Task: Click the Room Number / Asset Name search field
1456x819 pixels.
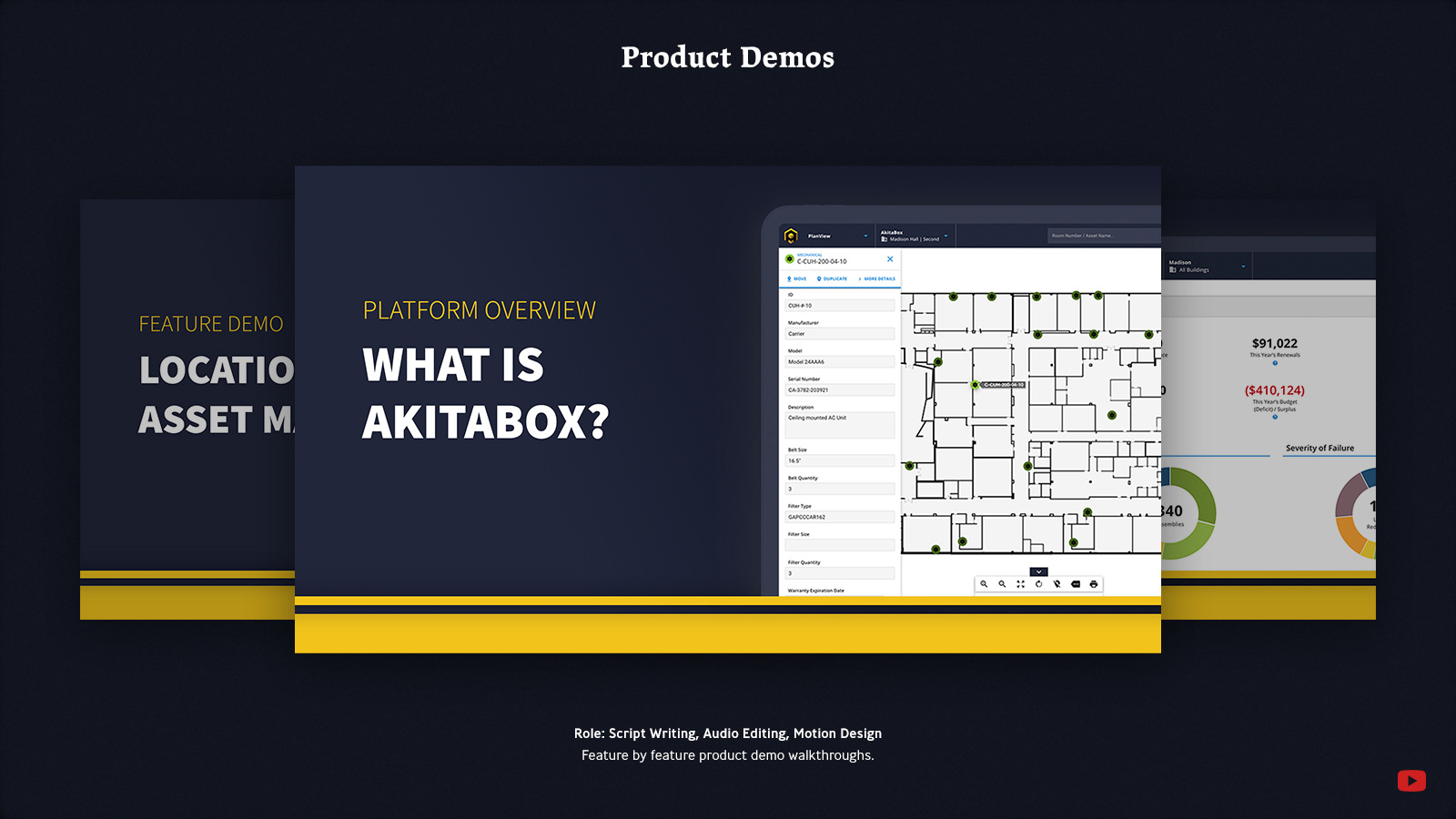Action: click(1104, 236)
